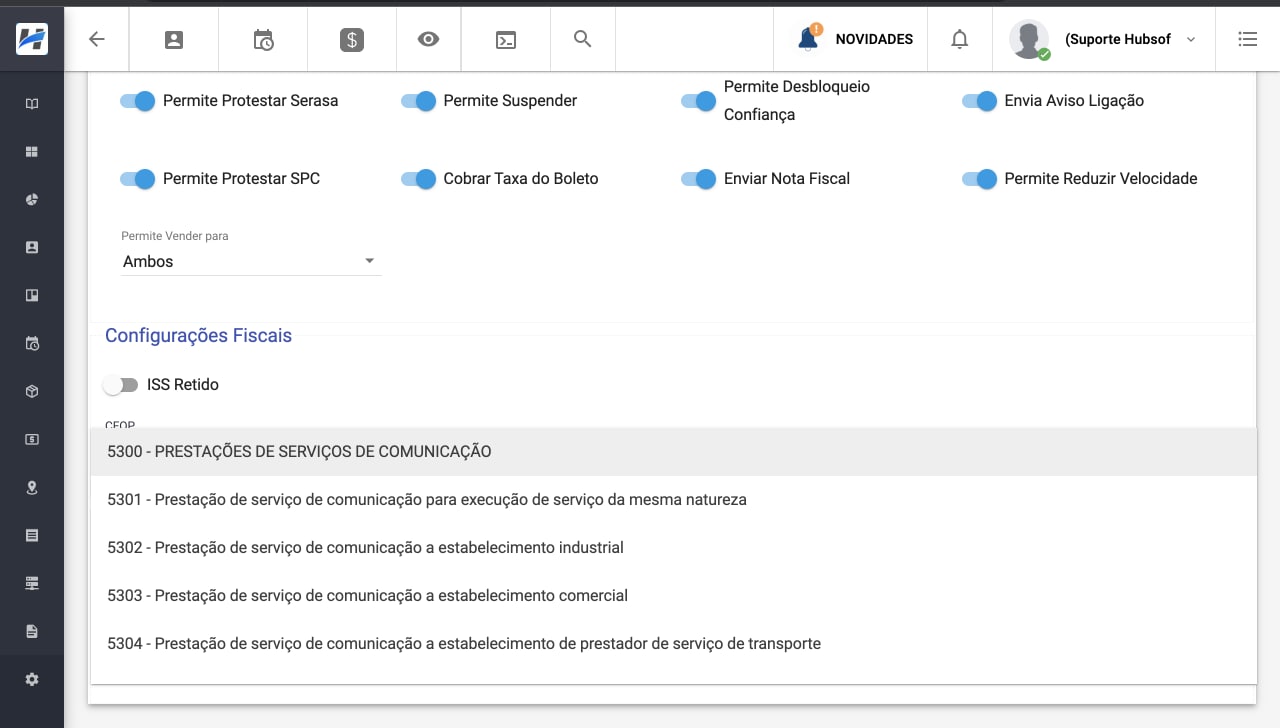
Task: Open the document file icon in sidebar
Action: point(32,631)
